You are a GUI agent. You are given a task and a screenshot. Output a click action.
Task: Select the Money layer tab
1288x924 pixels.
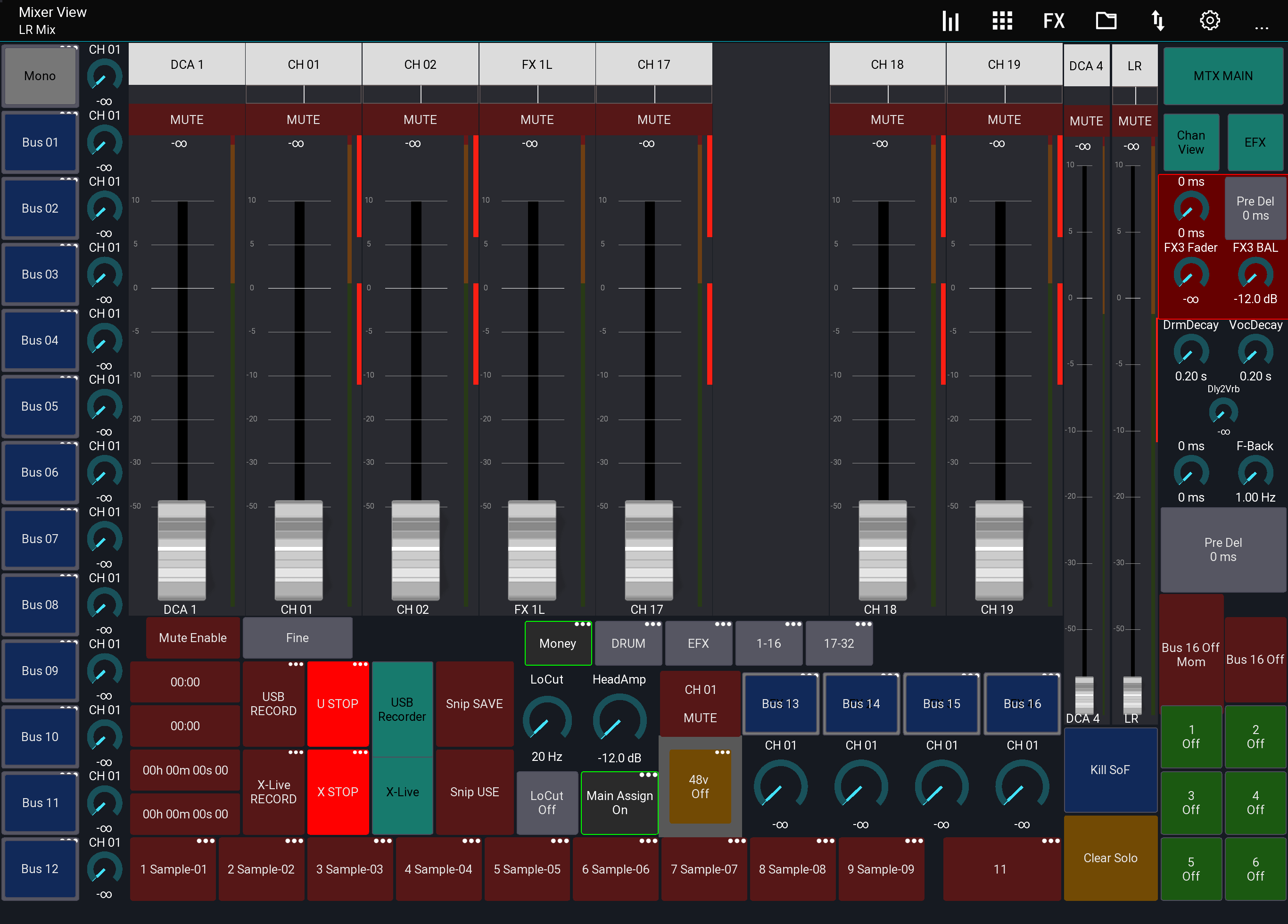(558, 643)
